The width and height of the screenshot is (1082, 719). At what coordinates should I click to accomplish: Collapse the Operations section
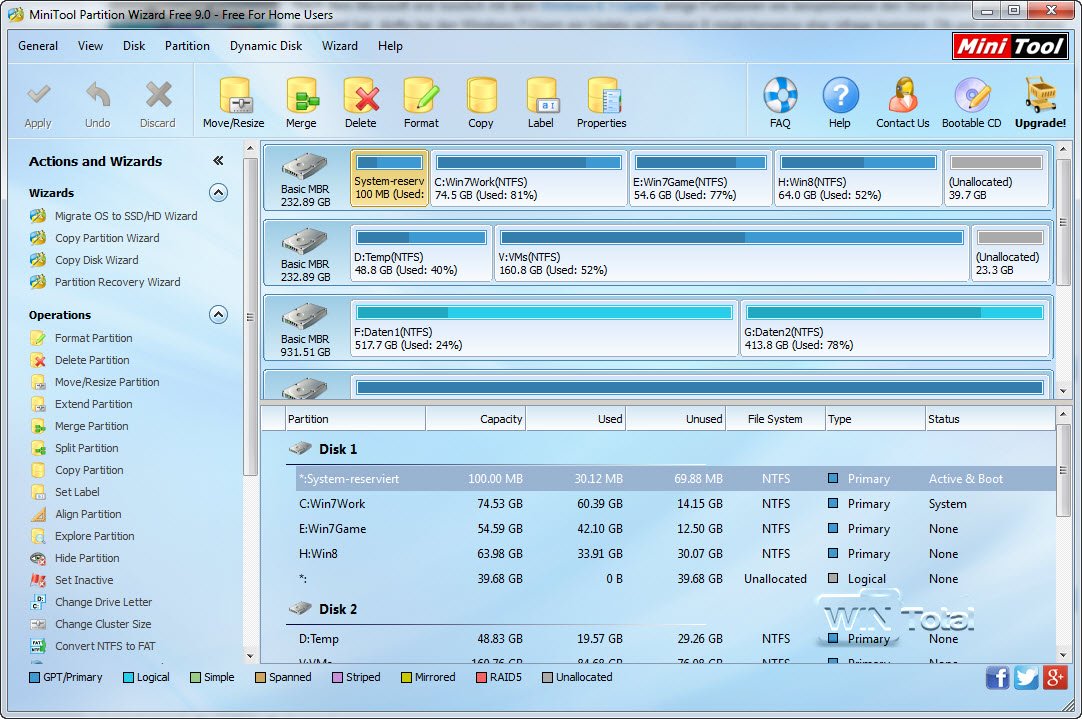point(218,315)
